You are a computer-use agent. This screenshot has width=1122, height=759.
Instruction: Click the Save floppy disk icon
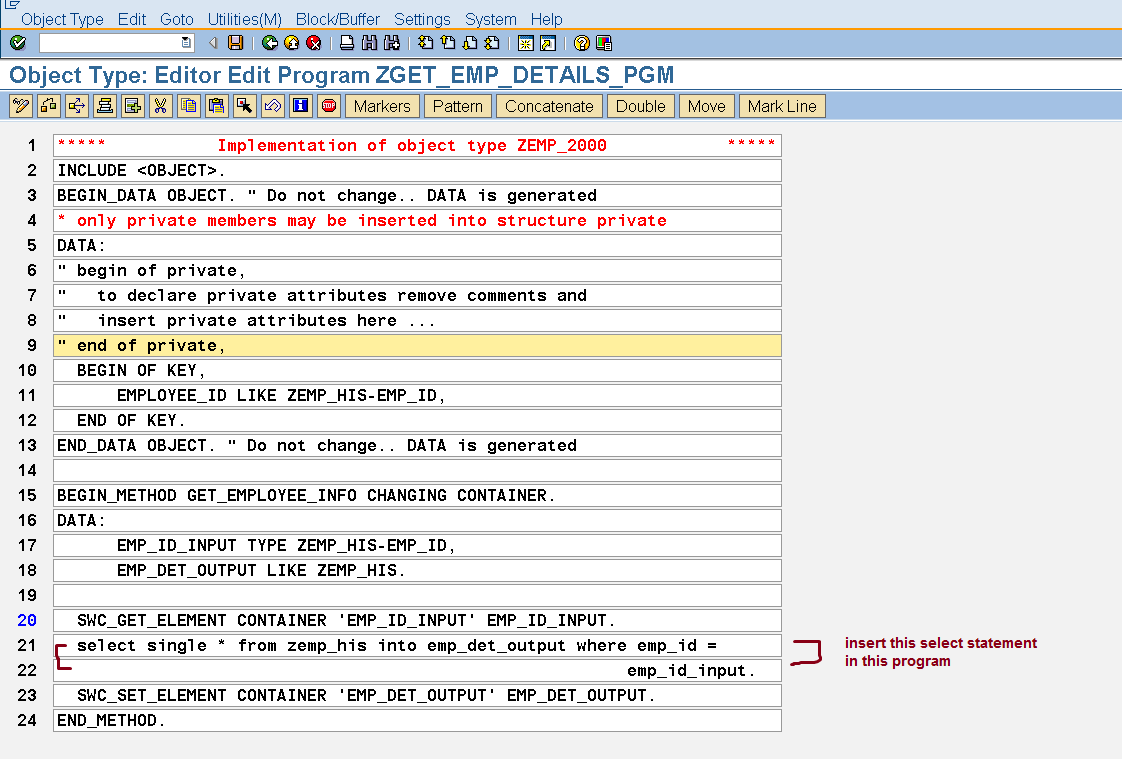click(235, 43)
